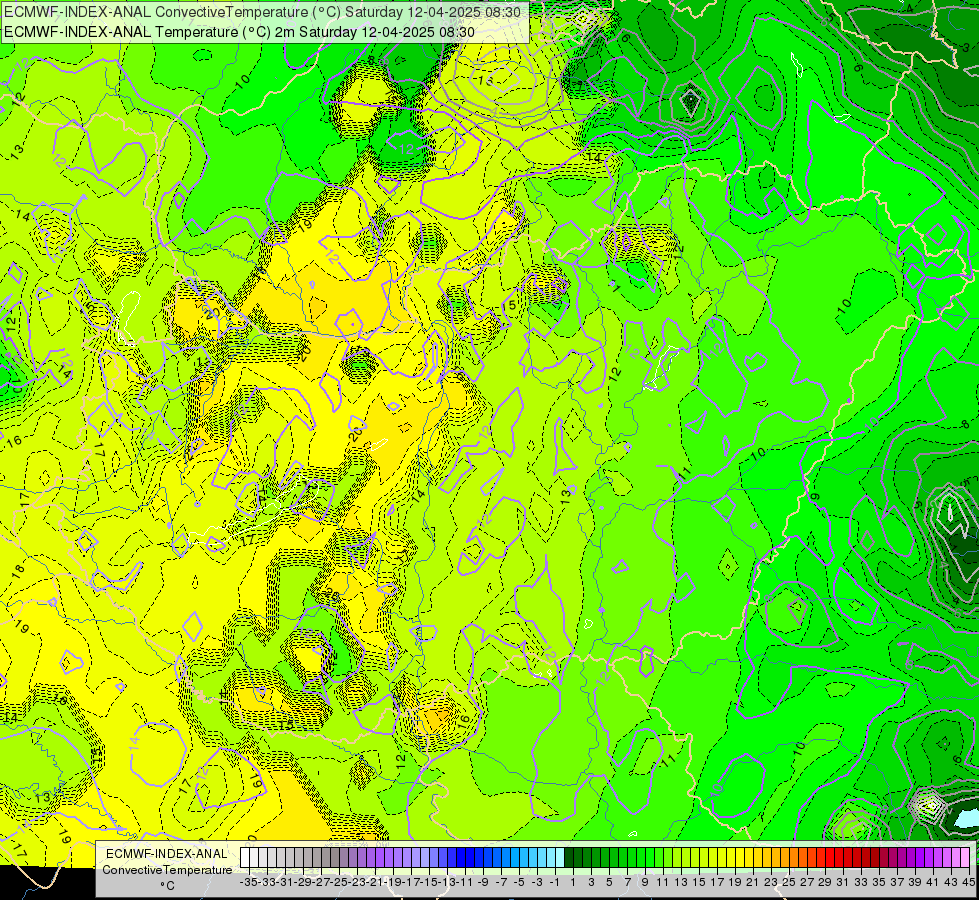The image size is (979, 900).
Task: Click the 29 value in the legend scale
Action: pyautogui.click(x=825, y=882)
